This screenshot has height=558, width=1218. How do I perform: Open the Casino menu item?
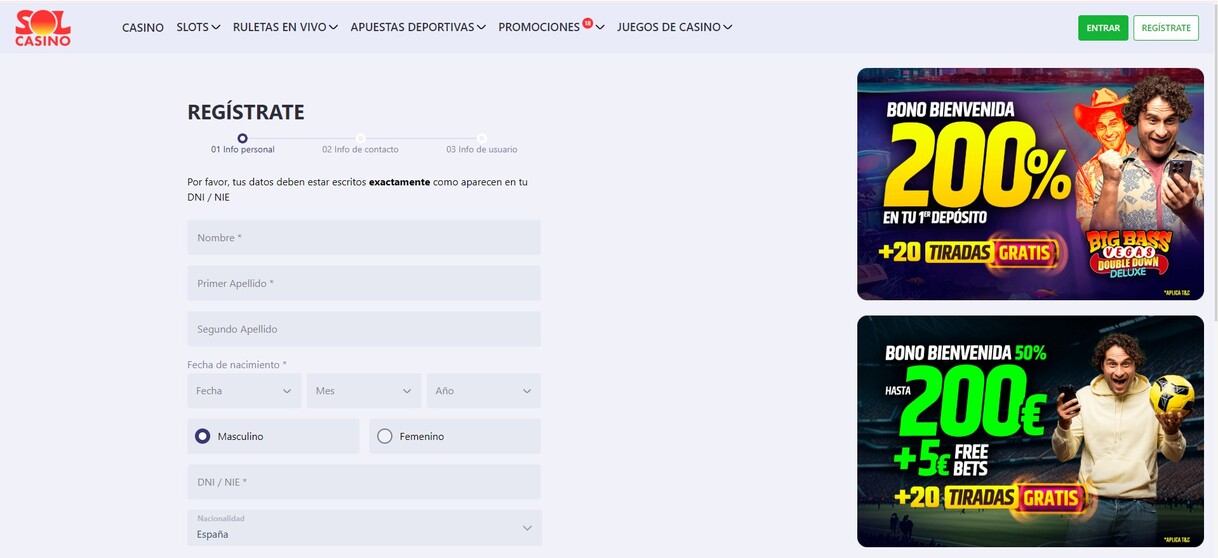[x=143, y=28]
